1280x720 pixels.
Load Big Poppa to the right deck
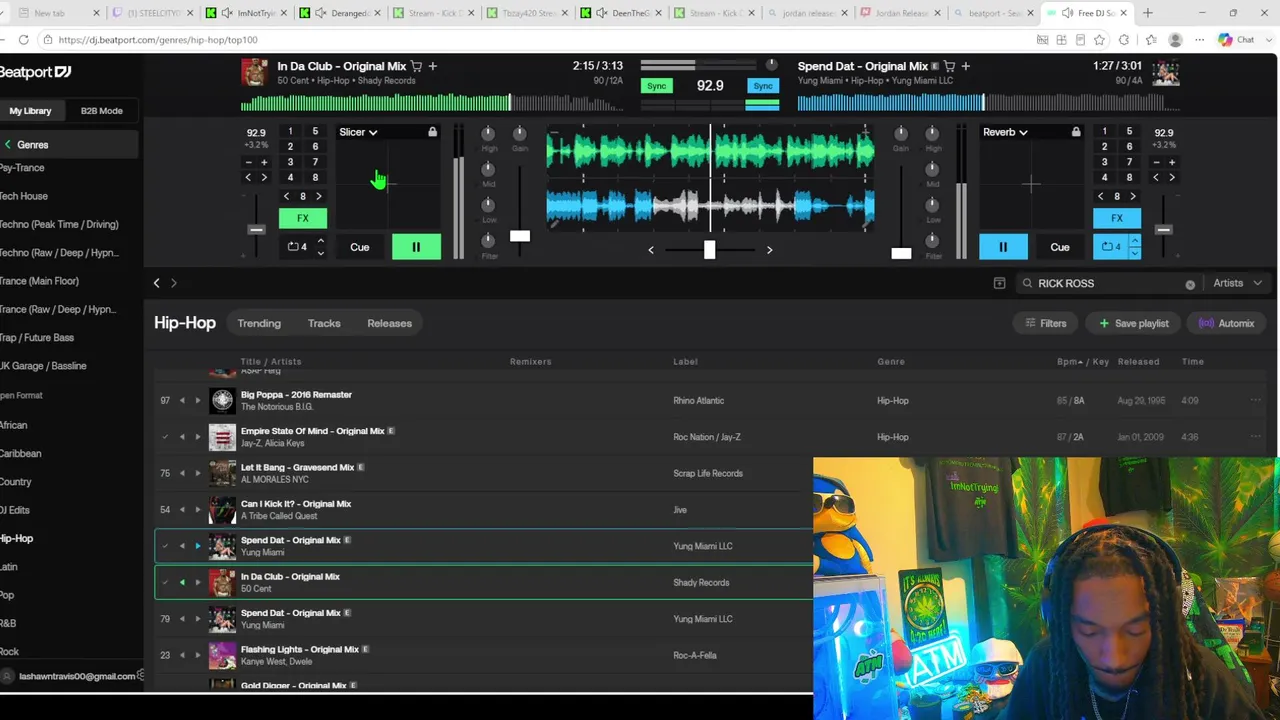click(x=197, y=401)
